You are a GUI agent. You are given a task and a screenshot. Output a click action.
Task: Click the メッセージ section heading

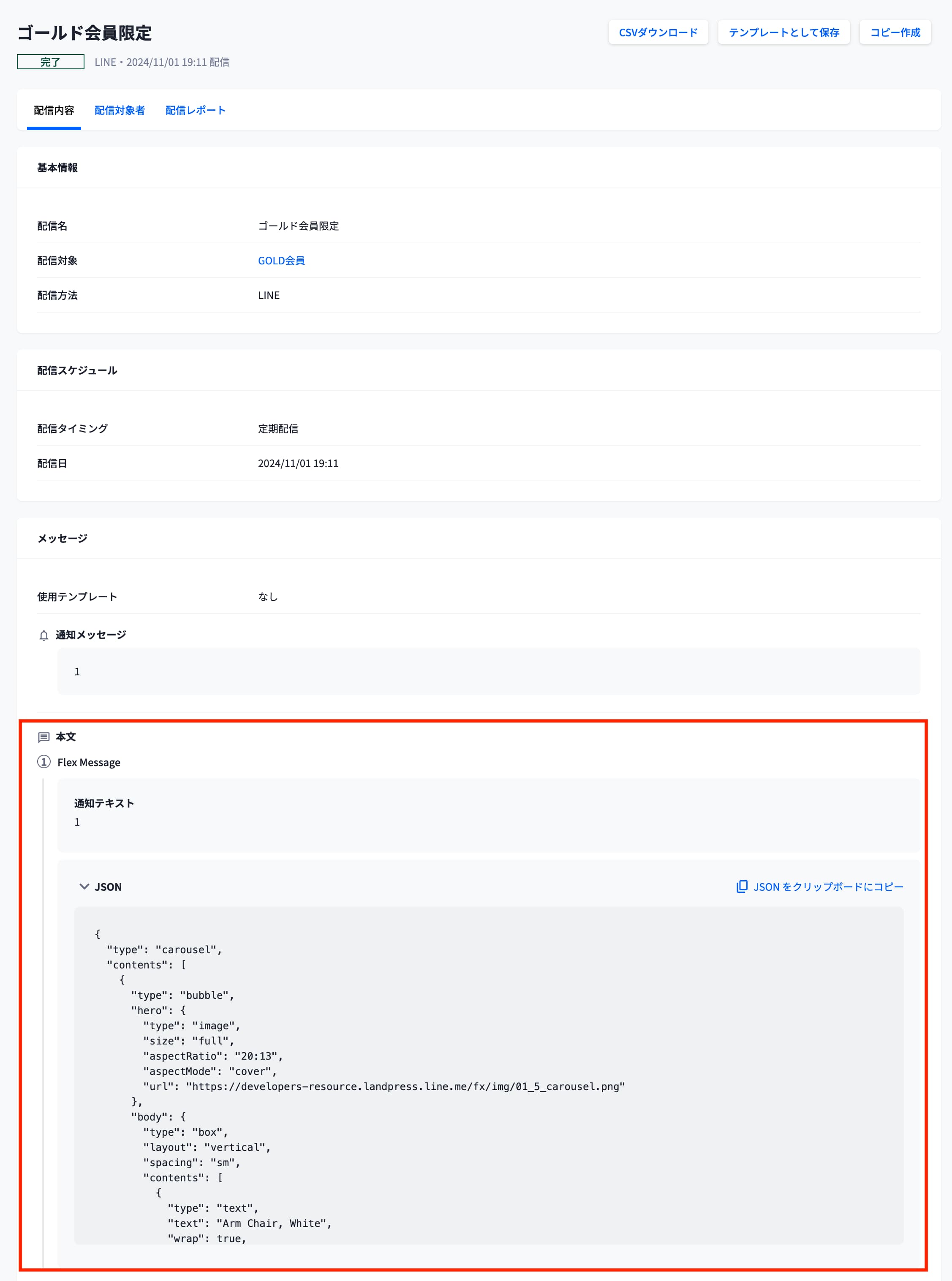[62, 538]
